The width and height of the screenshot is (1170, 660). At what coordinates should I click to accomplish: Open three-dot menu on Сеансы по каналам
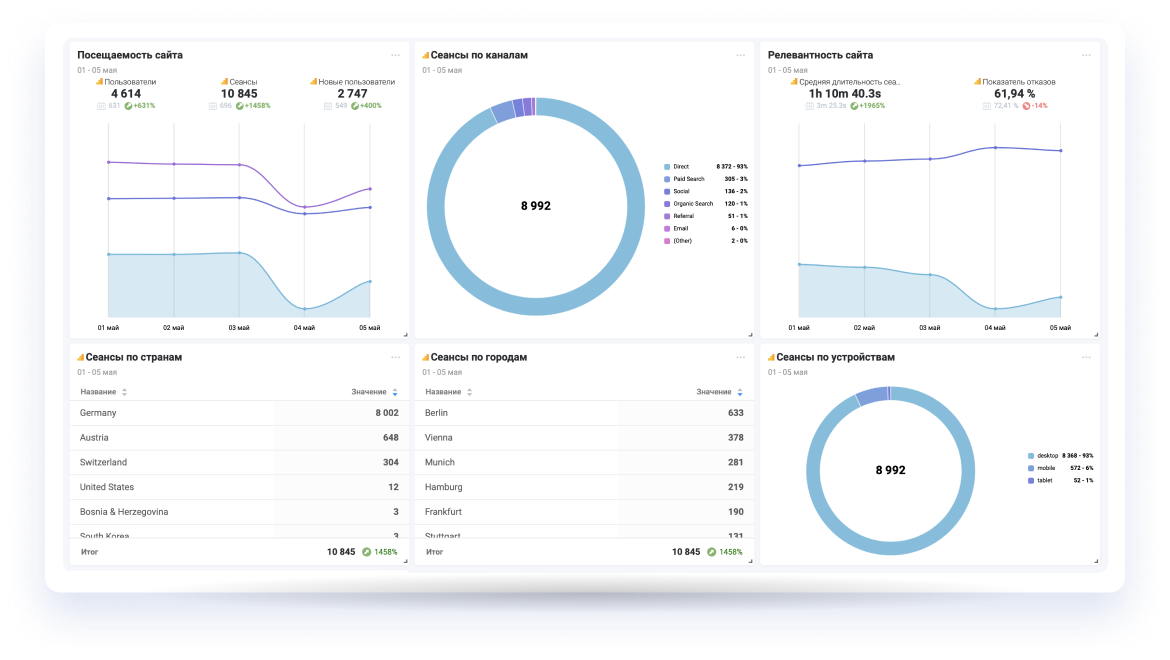(740, 56)
